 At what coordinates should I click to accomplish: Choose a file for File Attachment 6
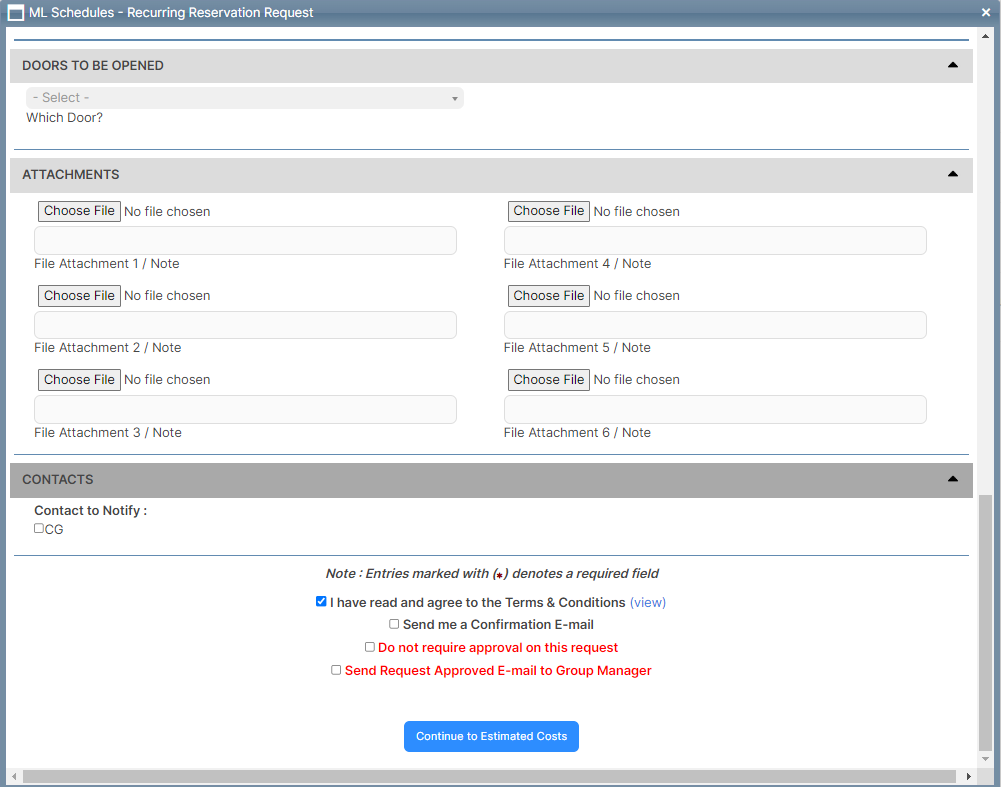[x=548, y=380]
